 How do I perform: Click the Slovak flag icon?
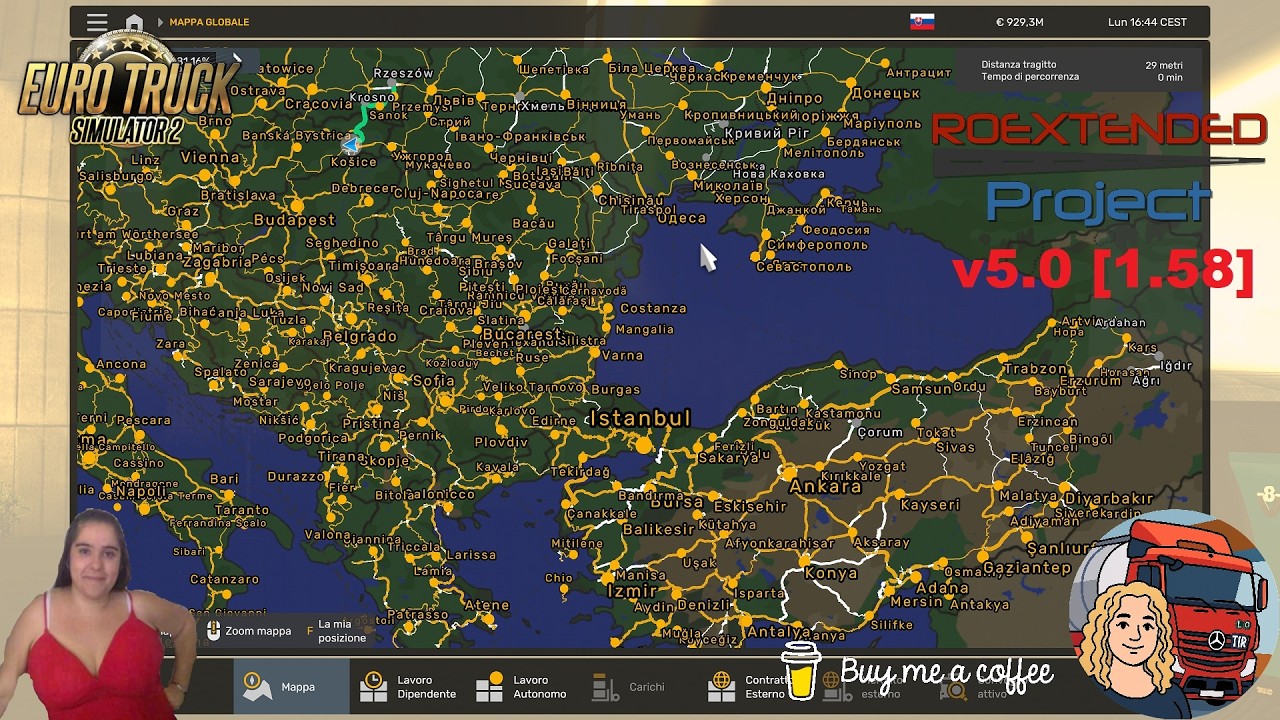pos(922,22)
